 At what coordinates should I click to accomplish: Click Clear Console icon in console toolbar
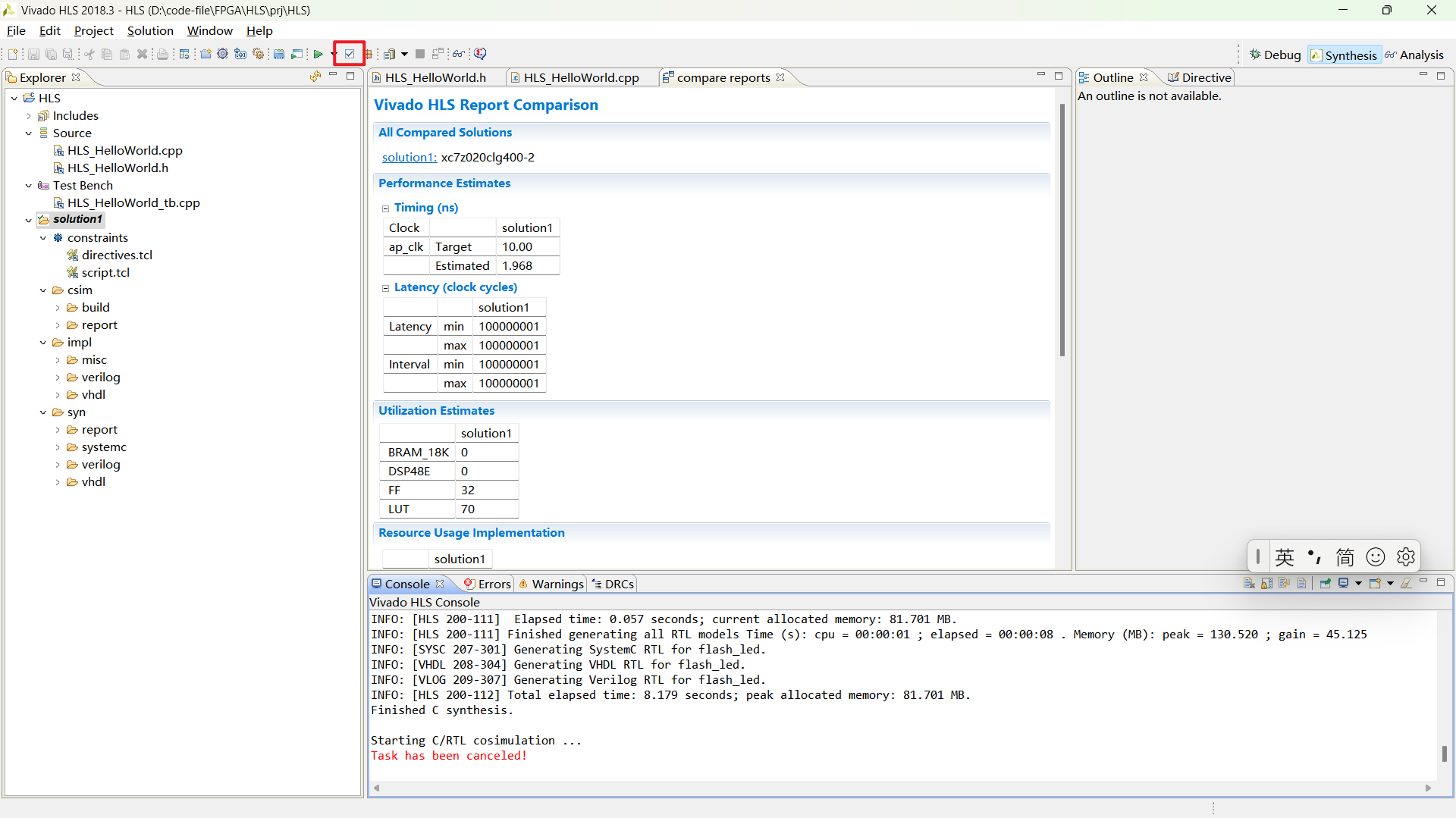1249,583
